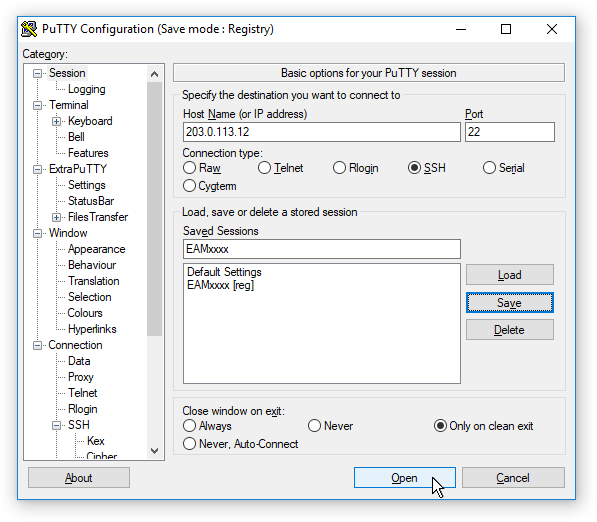Open the Logging category
Viewport: 597px width, 522px height.
pyautogui.click(x=86, y=89)
